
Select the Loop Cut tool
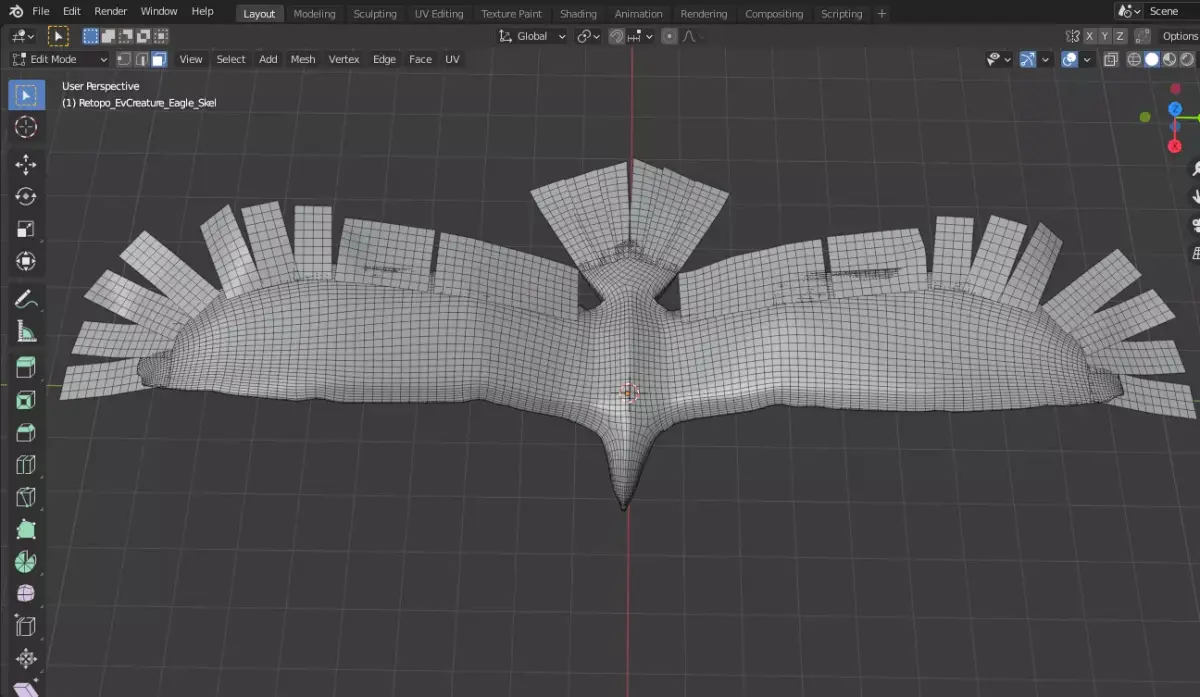click(x=26, y=465)
